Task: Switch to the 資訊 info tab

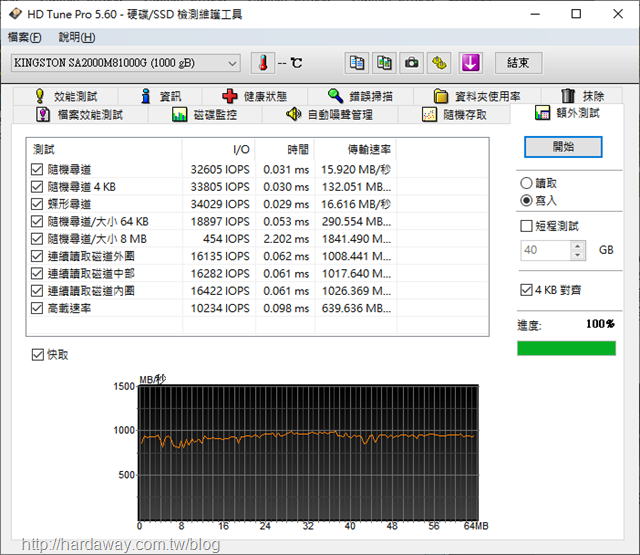Action: tap(160, 96)
